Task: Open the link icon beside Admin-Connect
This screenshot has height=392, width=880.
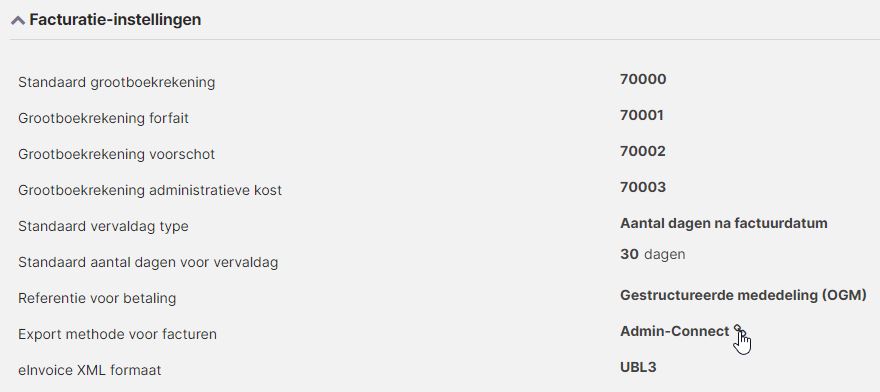Action: pyautogui.click(x=739, y=330)
